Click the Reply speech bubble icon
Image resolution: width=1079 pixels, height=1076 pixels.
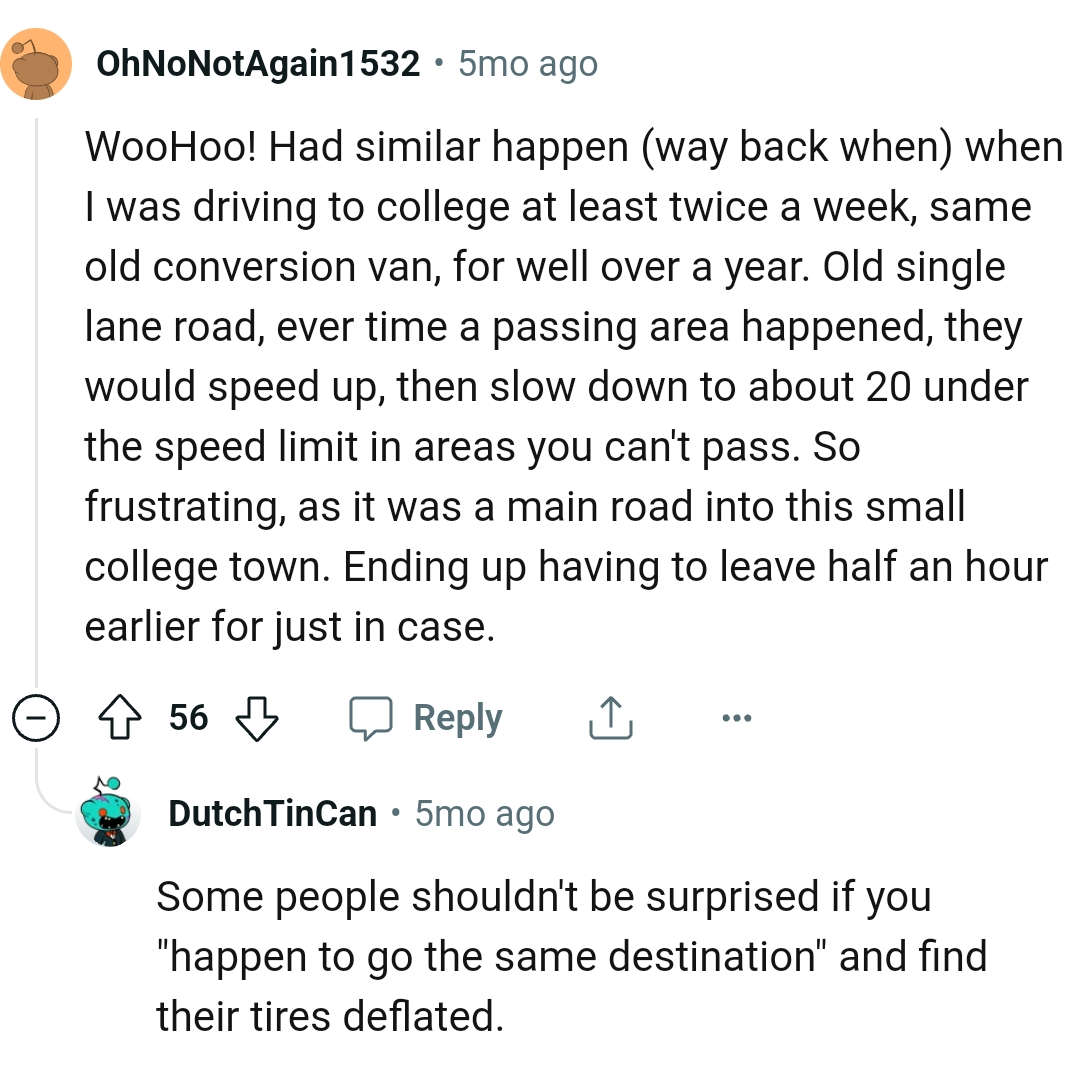point(372,717)
